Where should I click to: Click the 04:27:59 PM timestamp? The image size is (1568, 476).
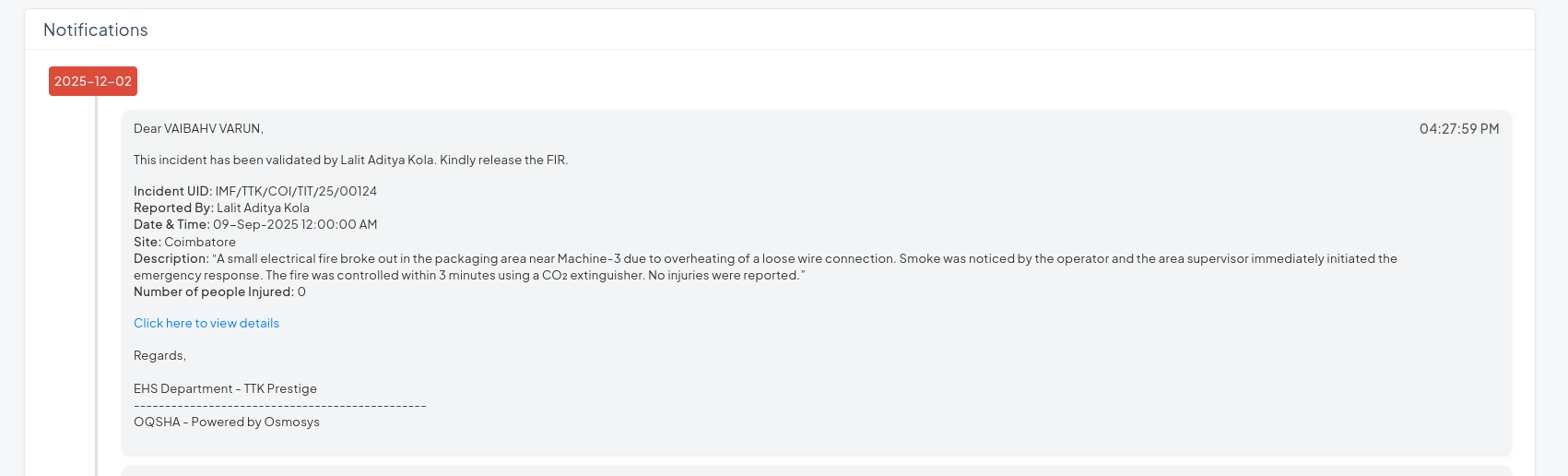pos(1458,129)
